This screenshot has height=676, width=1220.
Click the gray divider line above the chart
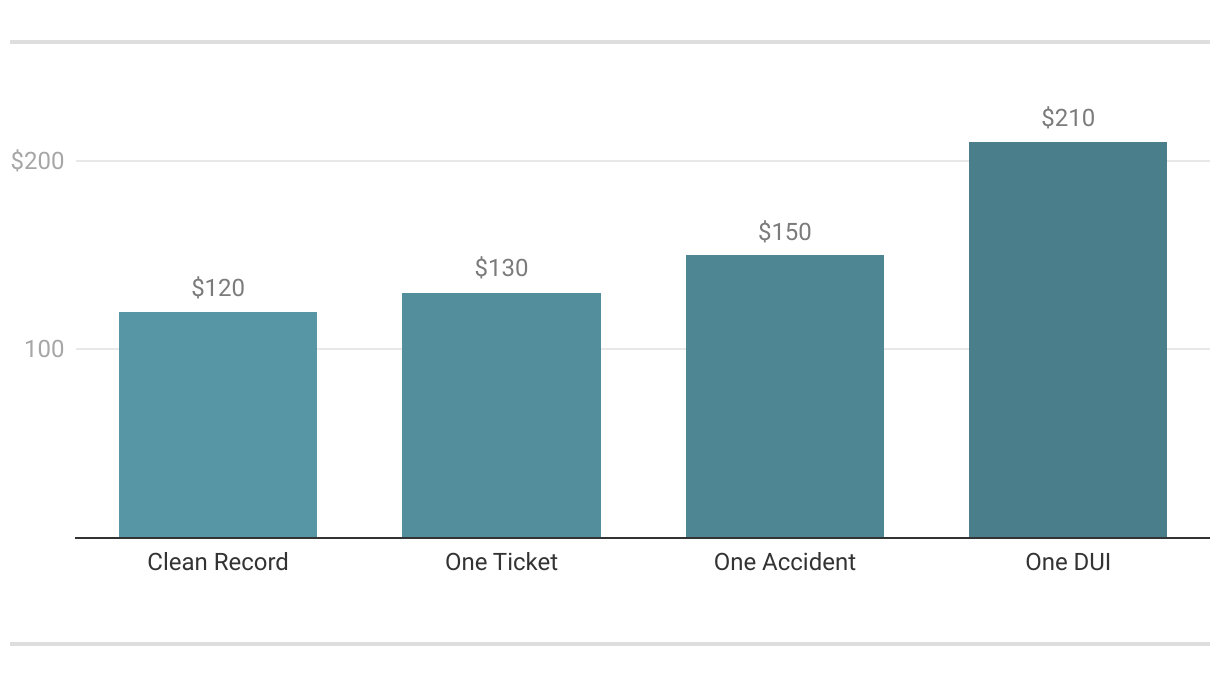pos(610,42)
